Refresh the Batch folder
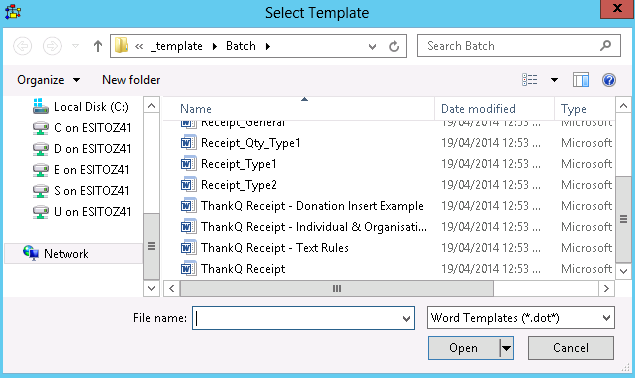The image size is (635, 378). [x=394, y=47]
